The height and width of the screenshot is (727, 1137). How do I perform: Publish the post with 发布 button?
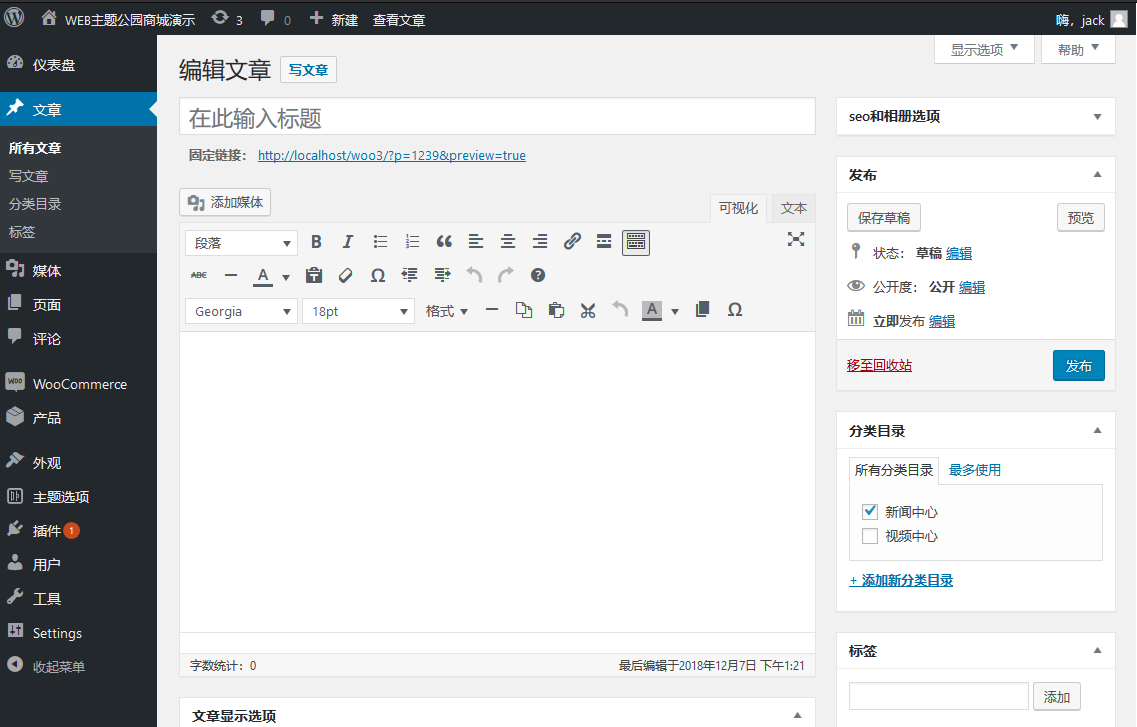1079,365
